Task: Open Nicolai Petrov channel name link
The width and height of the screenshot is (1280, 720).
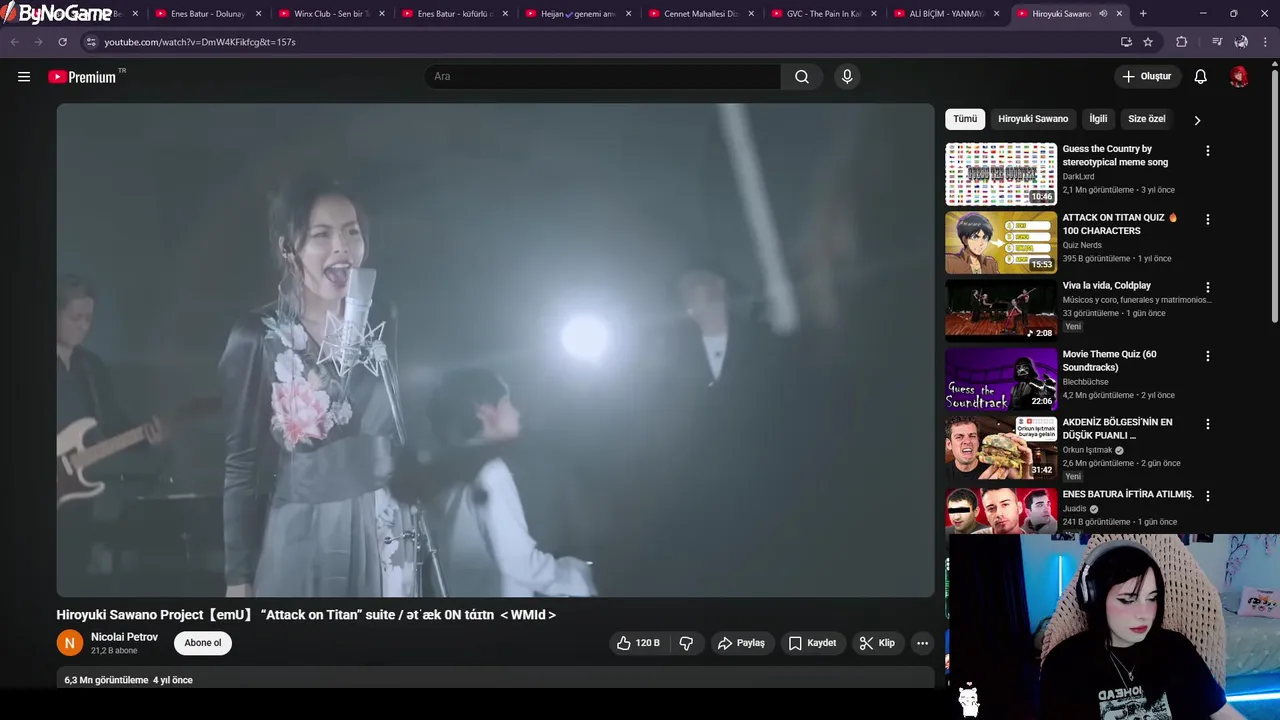Action: (124, 637)
